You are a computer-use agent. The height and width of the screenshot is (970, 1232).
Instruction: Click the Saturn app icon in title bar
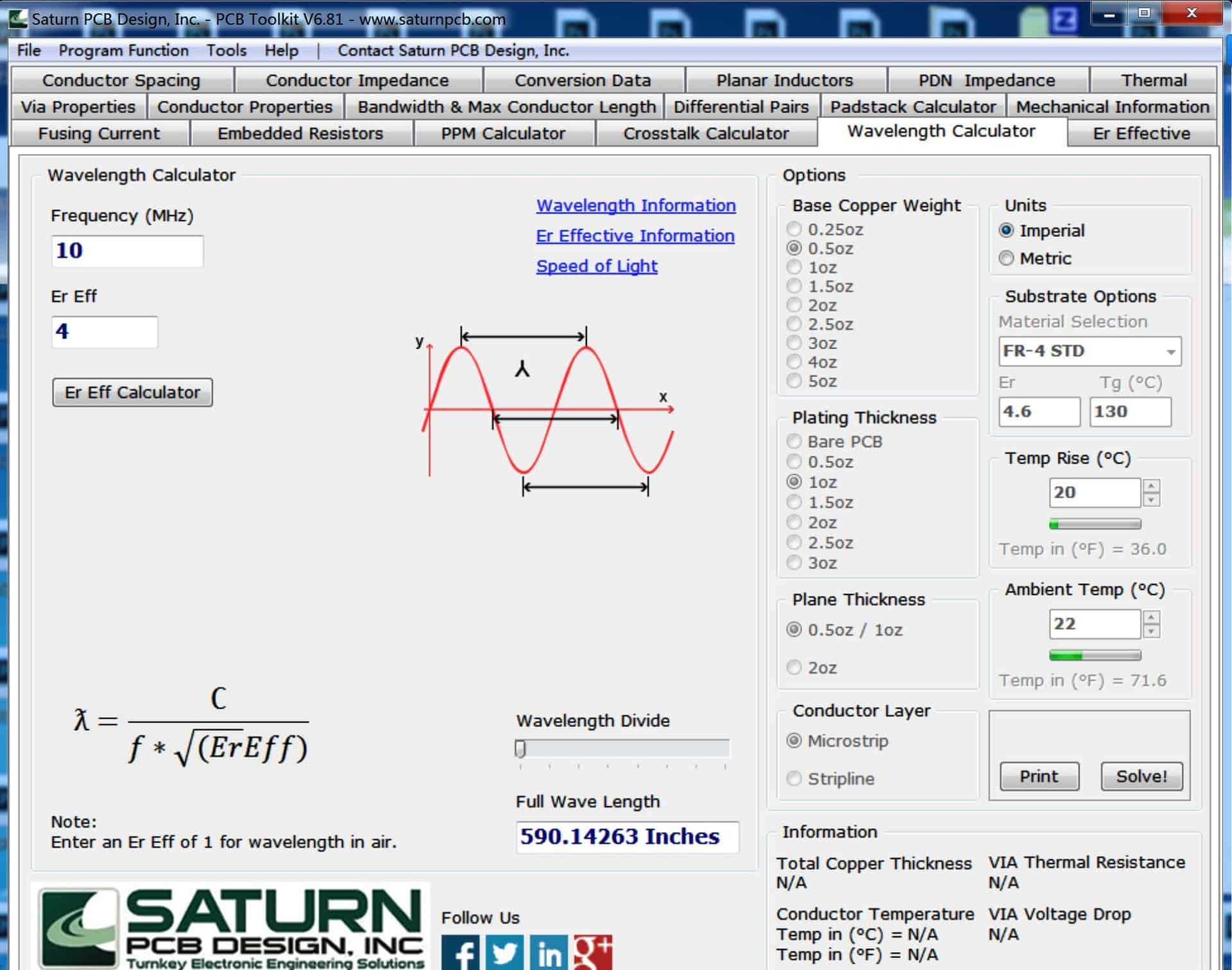17,18
